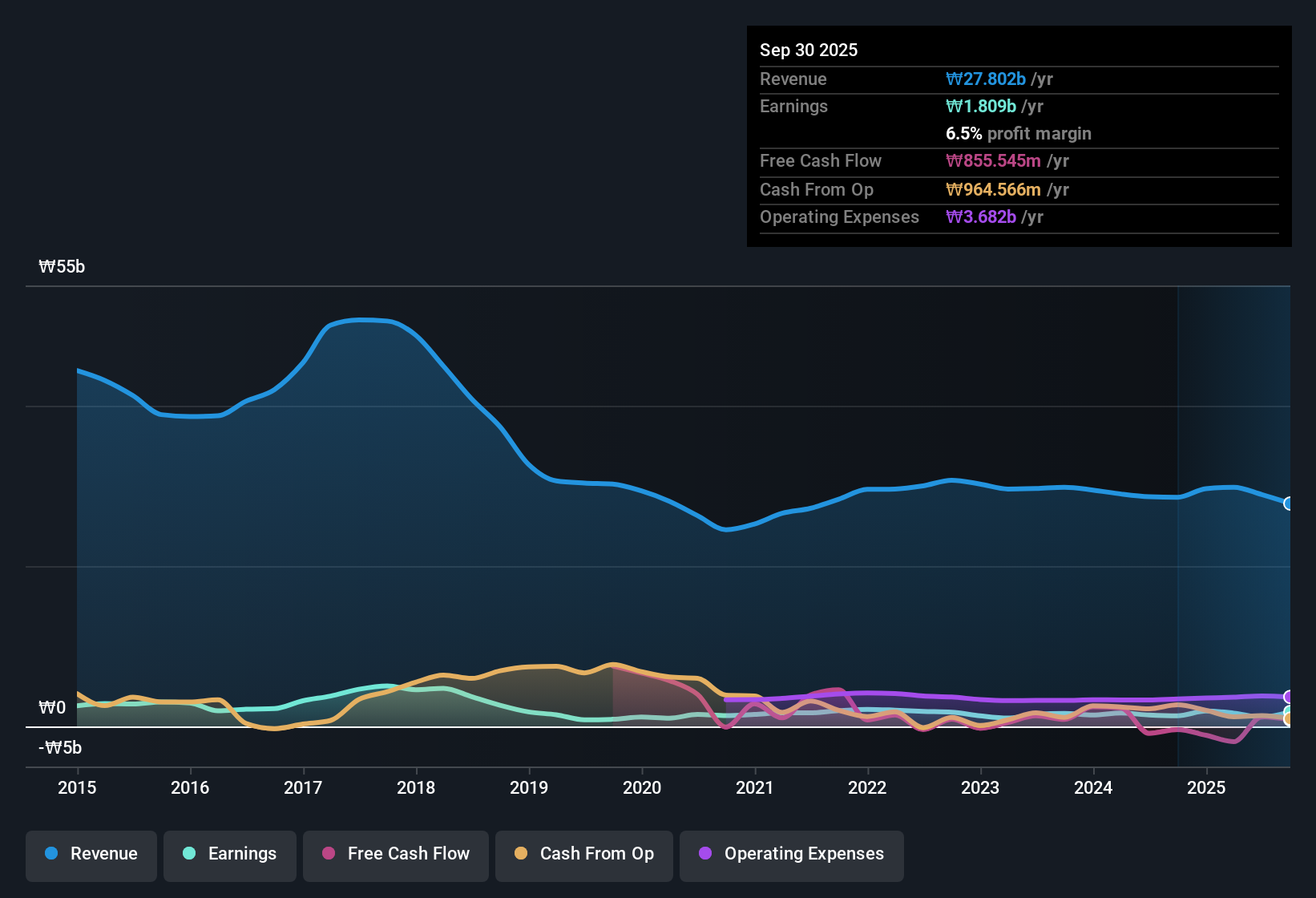Click the ₩27.802b revenue value in tooltip
Screen dimensions: 1316x898
pyautogui.click(x=986, y=79)
